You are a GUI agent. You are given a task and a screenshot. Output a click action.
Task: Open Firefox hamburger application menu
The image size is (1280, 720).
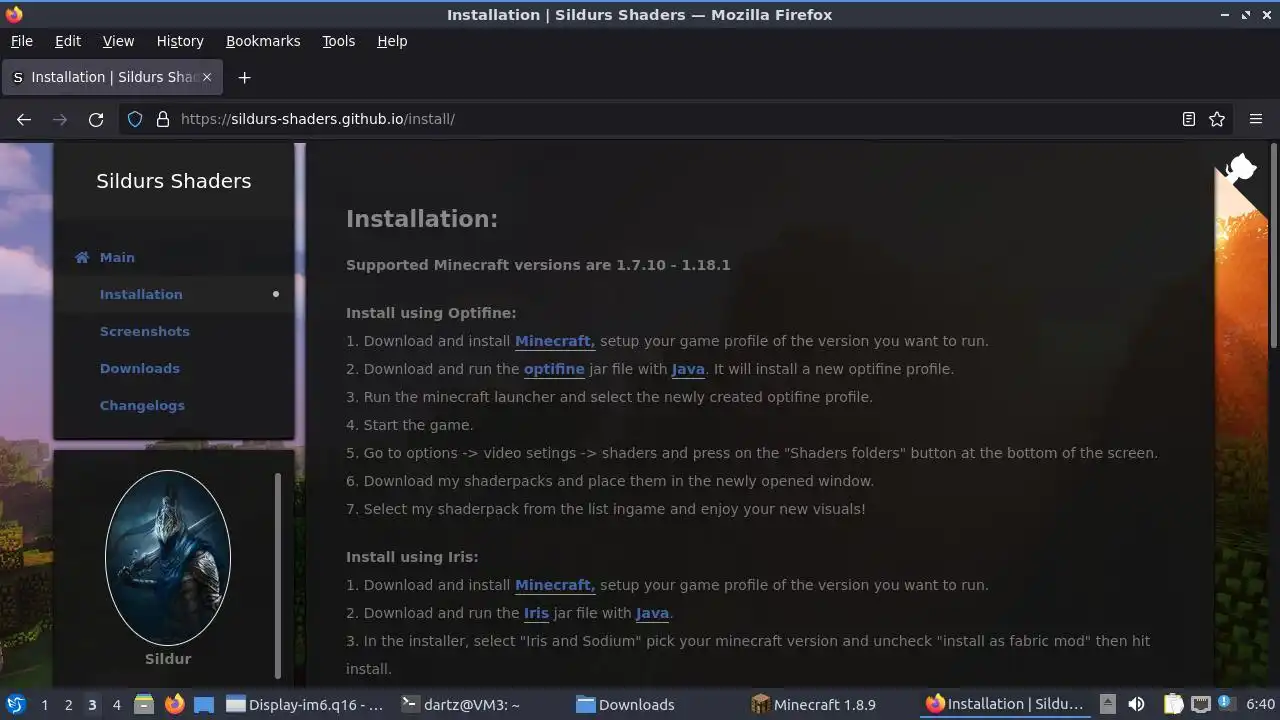tap(1256, 119)
